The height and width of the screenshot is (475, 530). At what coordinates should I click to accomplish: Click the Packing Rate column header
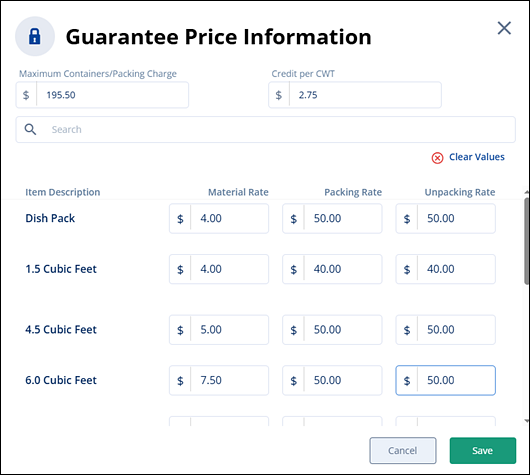[x=353, y=192]
